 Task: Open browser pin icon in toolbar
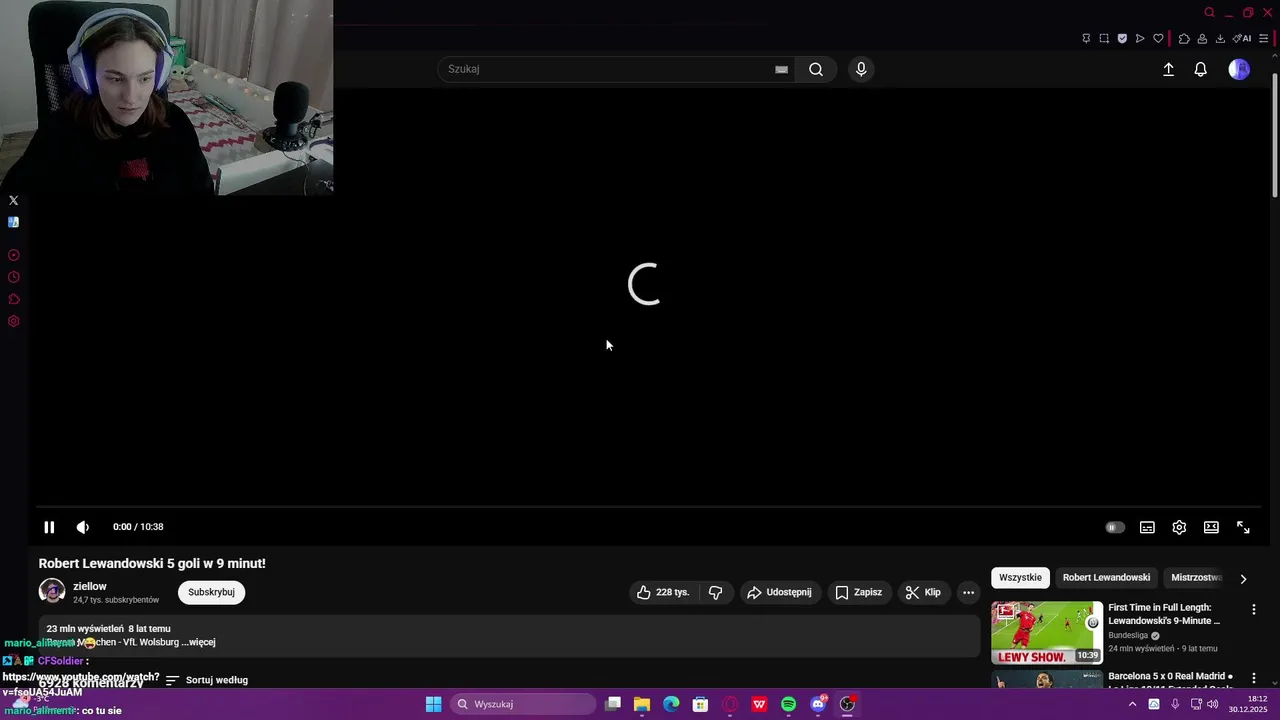point(1086,39)
